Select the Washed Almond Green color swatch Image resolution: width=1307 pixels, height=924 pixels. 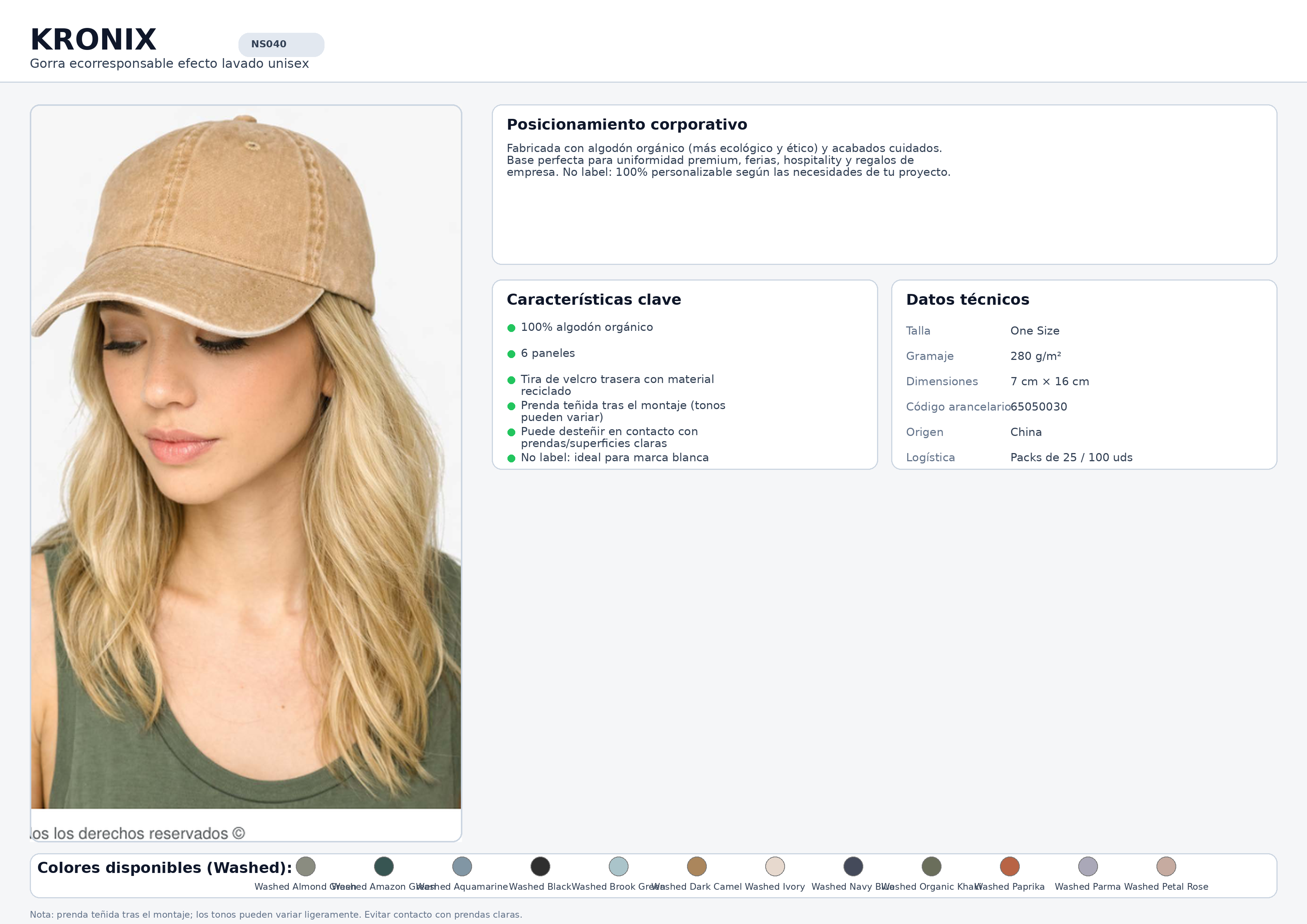point(306,867)
